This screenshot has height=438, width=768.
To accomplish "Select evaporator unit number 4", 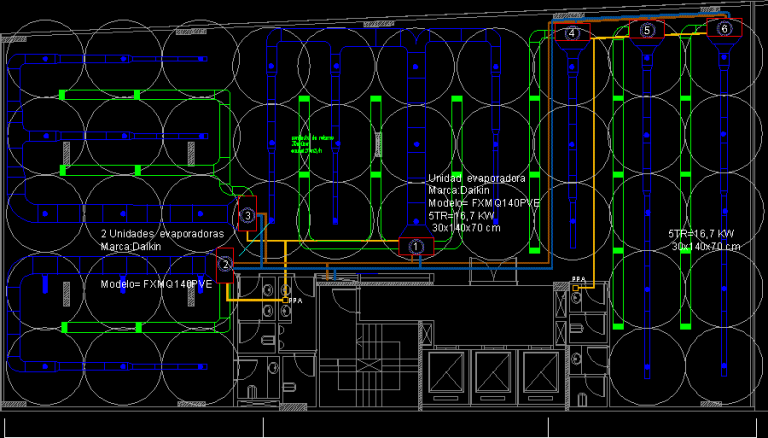I will point(572,32).
